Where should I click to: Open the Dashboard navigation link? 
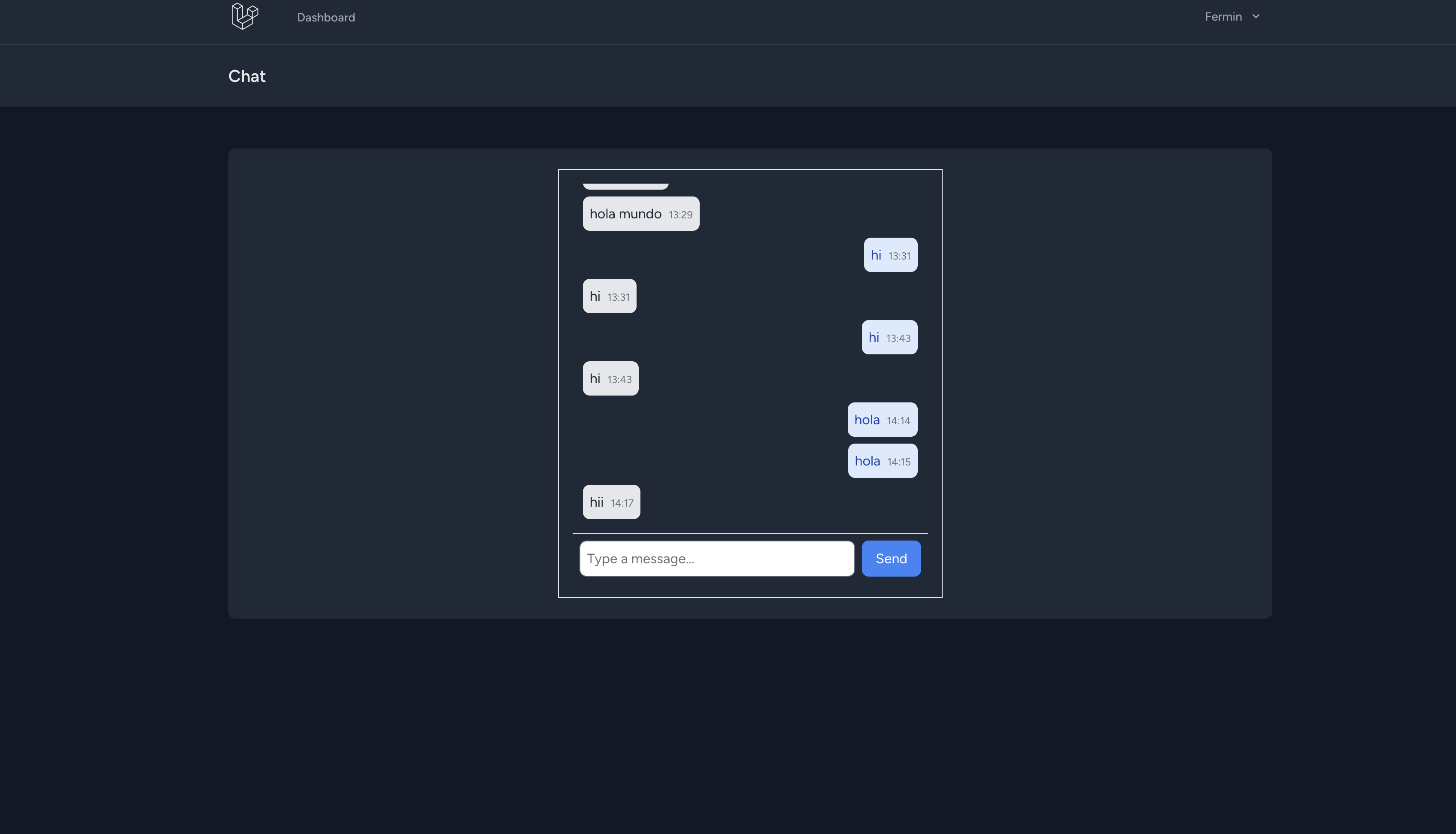tap(326, 17)
